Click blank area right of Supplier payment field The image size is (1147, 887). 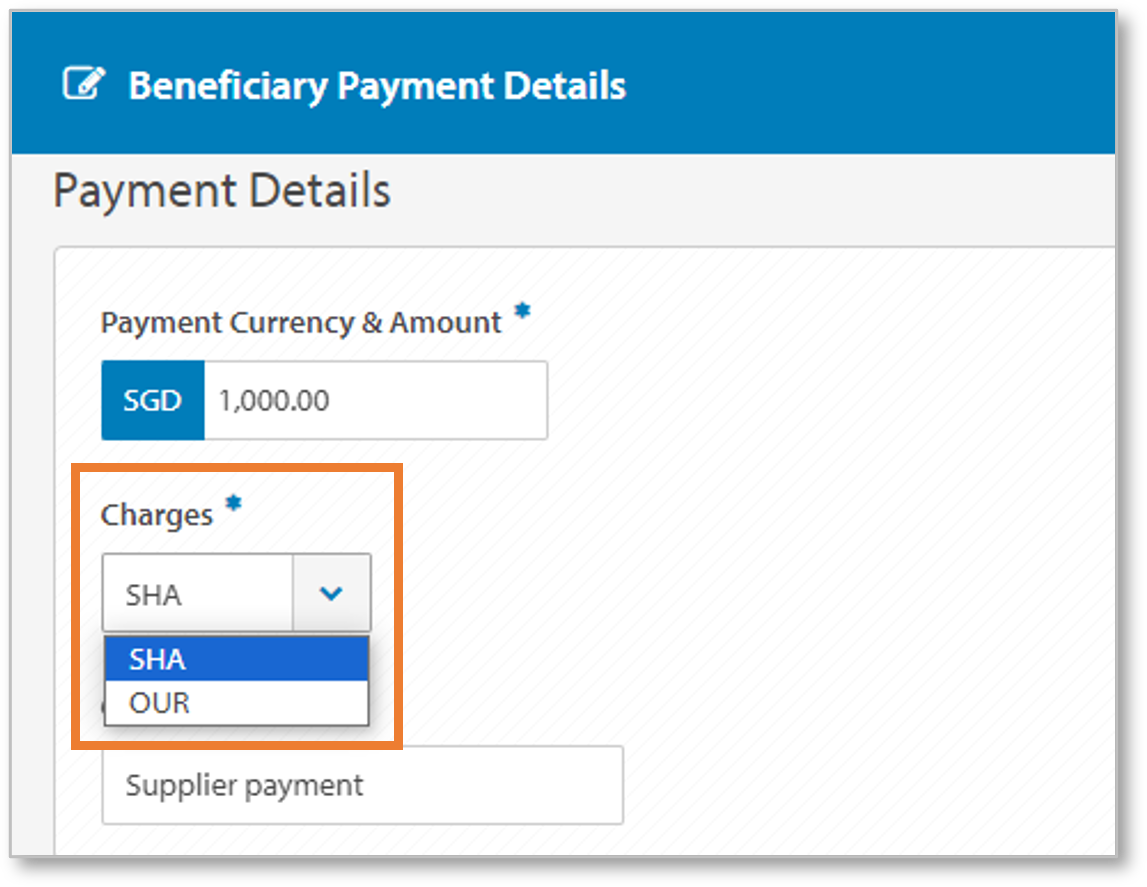point(850,785)
